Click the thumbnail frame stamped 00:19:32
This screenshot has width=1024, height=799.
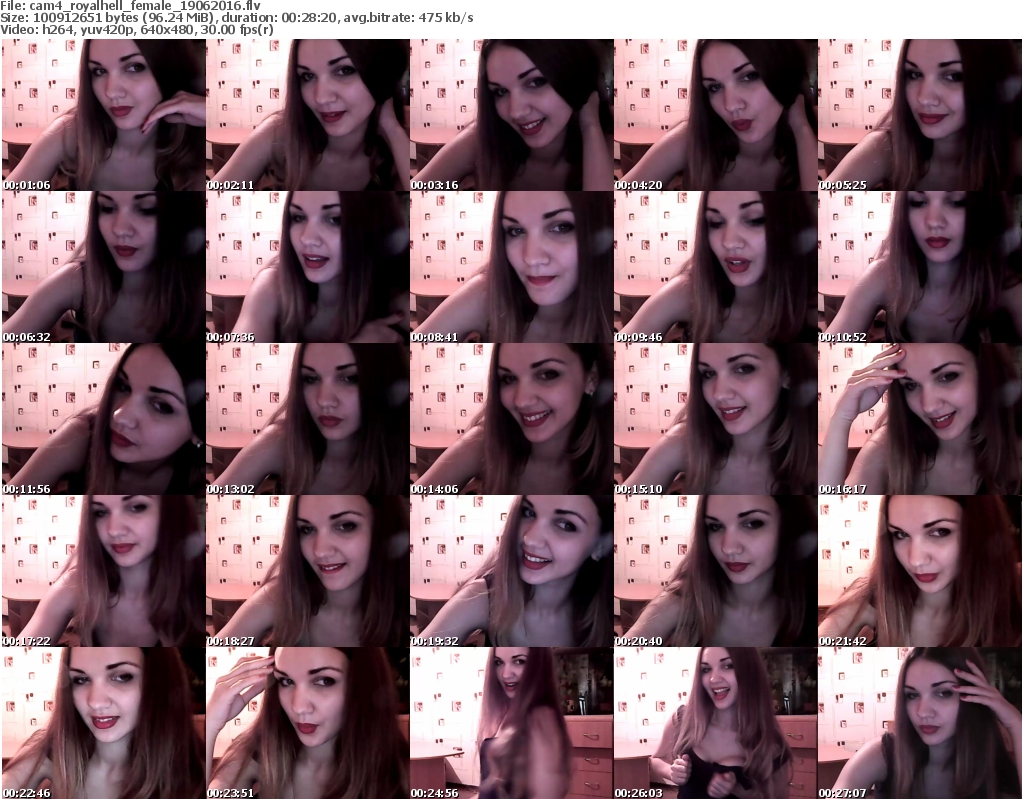point(511,571)
